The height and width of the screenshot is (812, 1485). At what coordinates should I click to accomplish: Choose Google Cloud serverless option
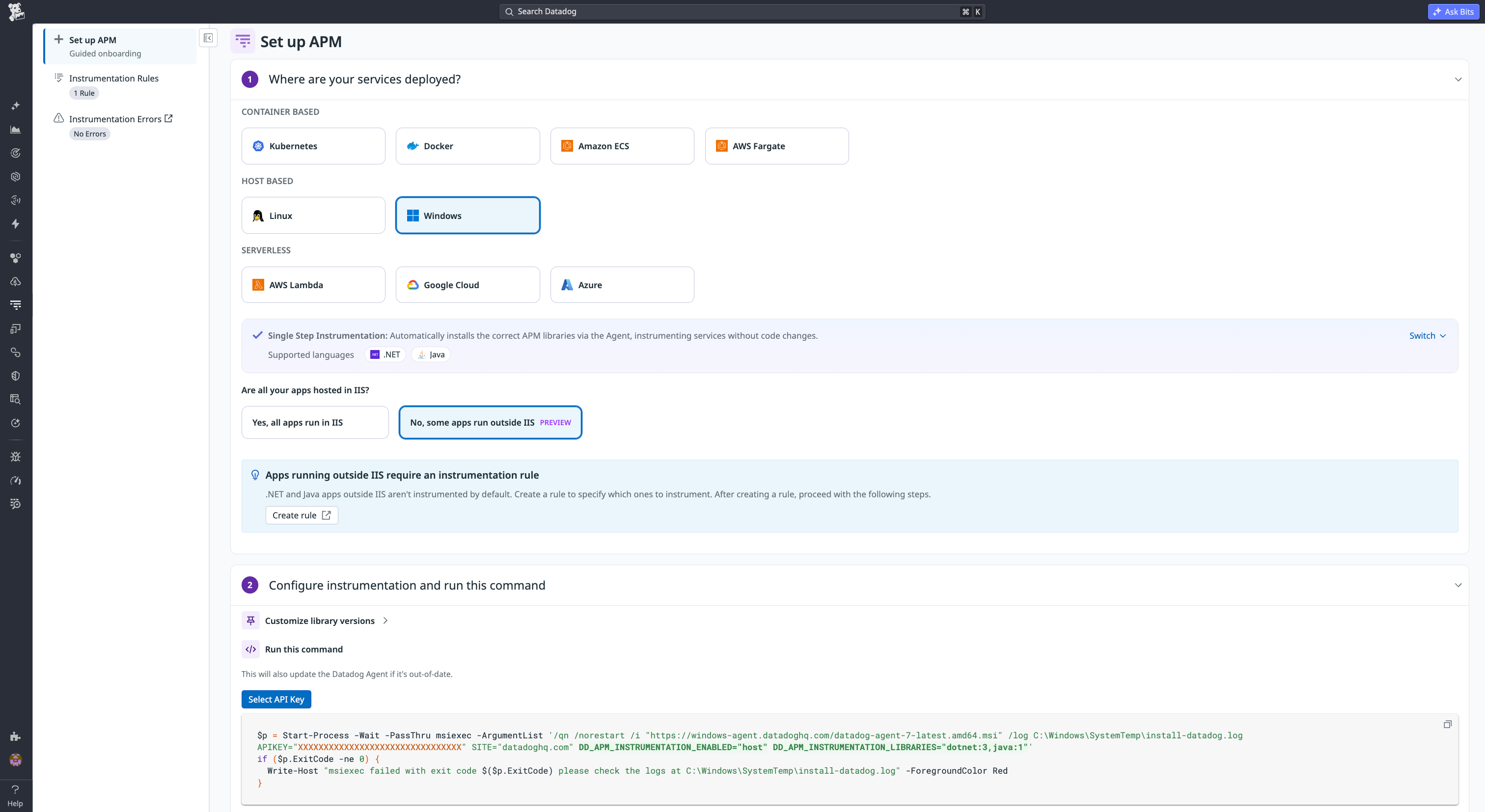click(x=467, y=285)
